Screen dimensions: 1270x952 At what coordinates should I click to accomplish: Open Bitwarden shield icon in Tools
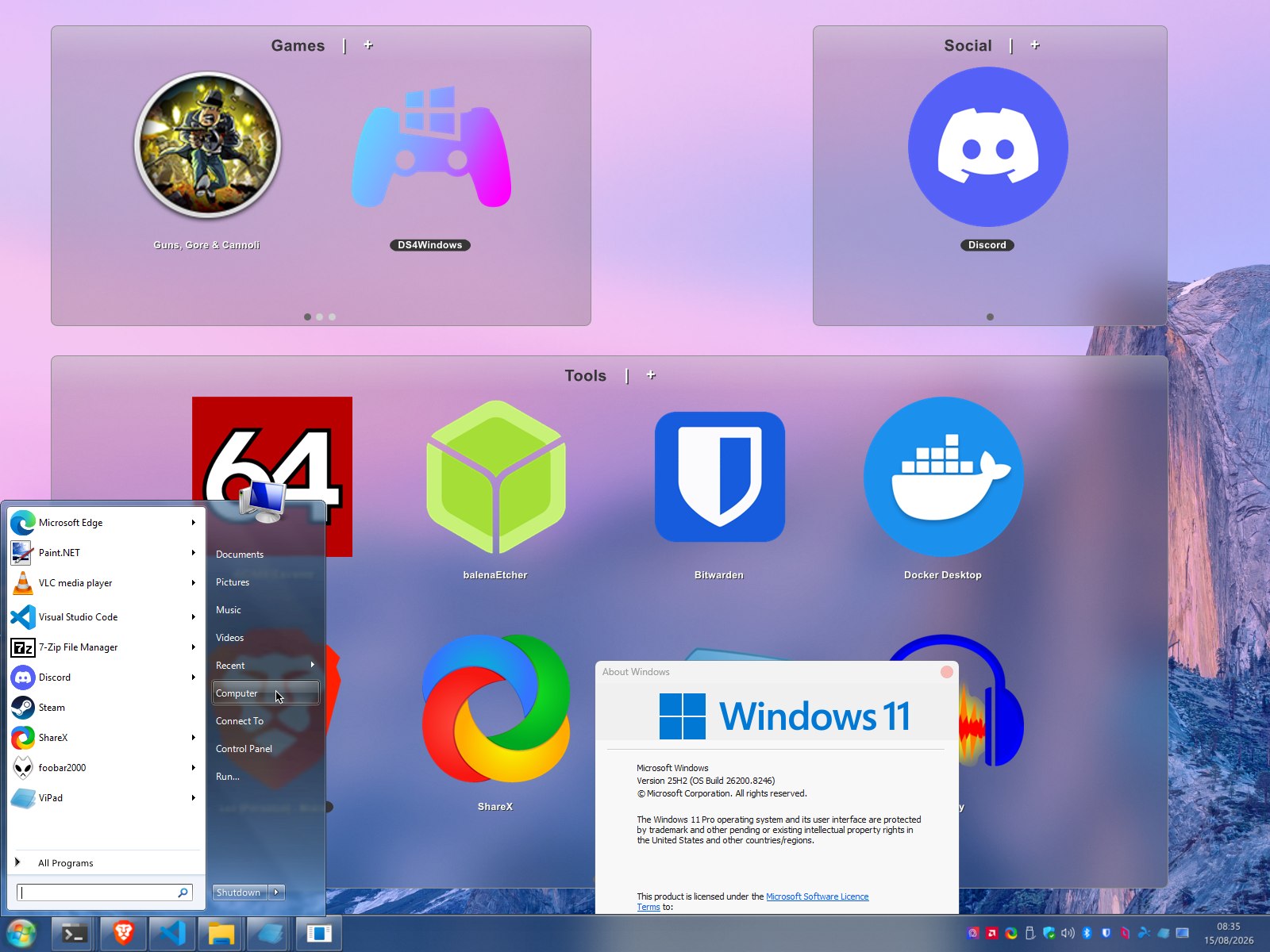click(x=720, y=477)
